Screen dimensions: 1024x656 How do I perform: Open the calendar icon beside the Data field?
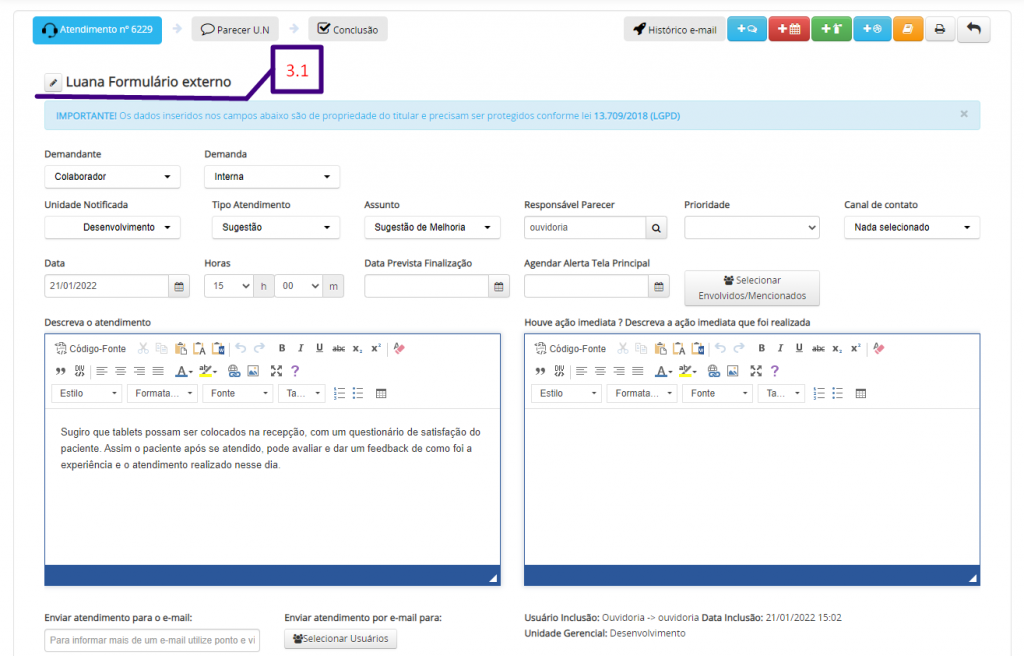179,287
